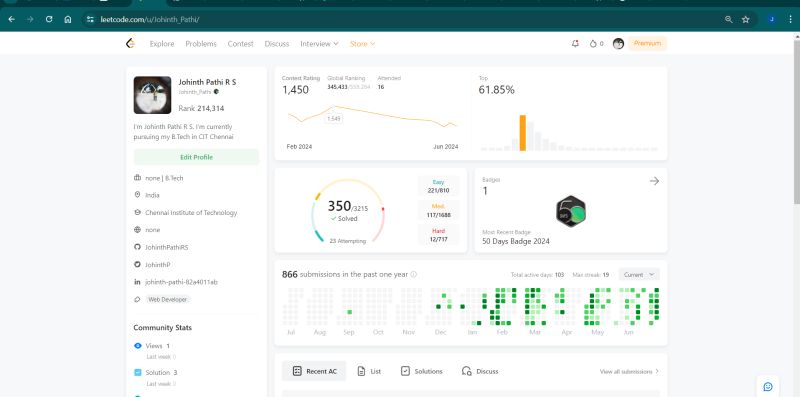Go to Explore in navigation
This screenshot has width=800, height=397.
tap(162, 44)
